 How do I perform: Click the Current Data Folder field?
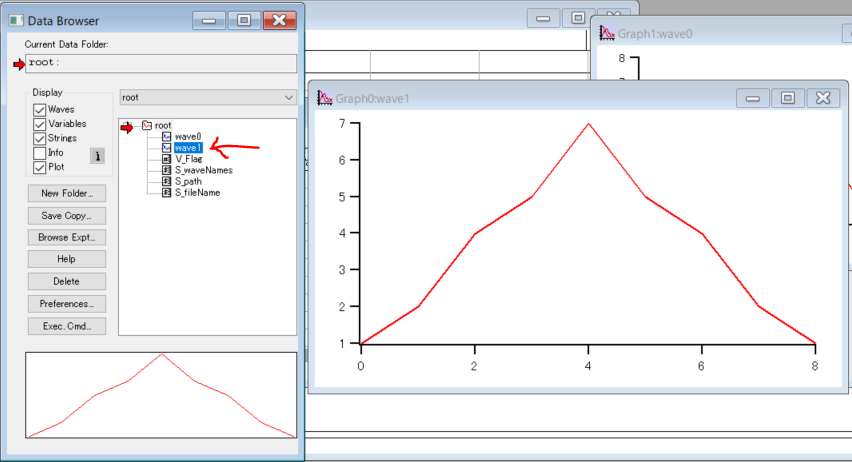click(x=162, y=63)
